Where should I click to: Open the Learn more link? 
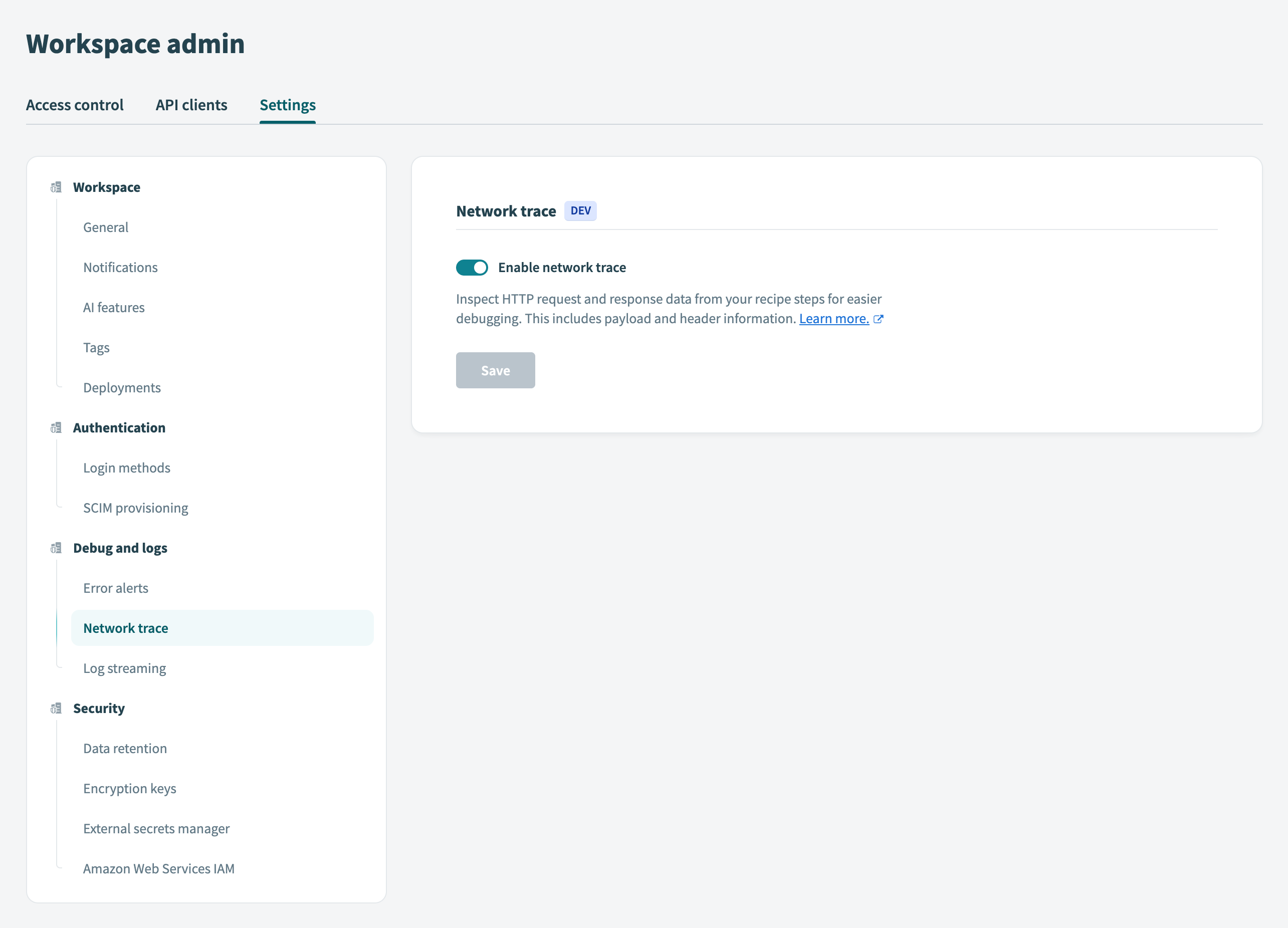point(833,319)
